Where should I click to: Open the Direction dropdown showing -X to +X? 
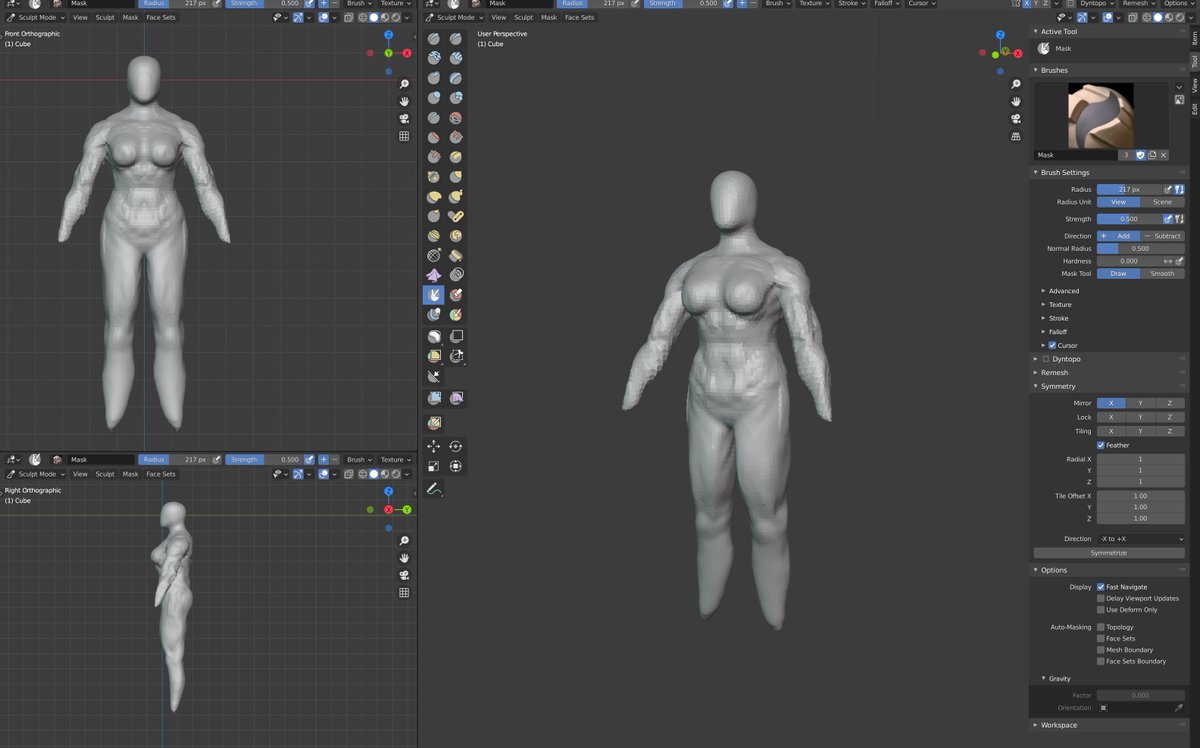click(x=1140, y=538)
